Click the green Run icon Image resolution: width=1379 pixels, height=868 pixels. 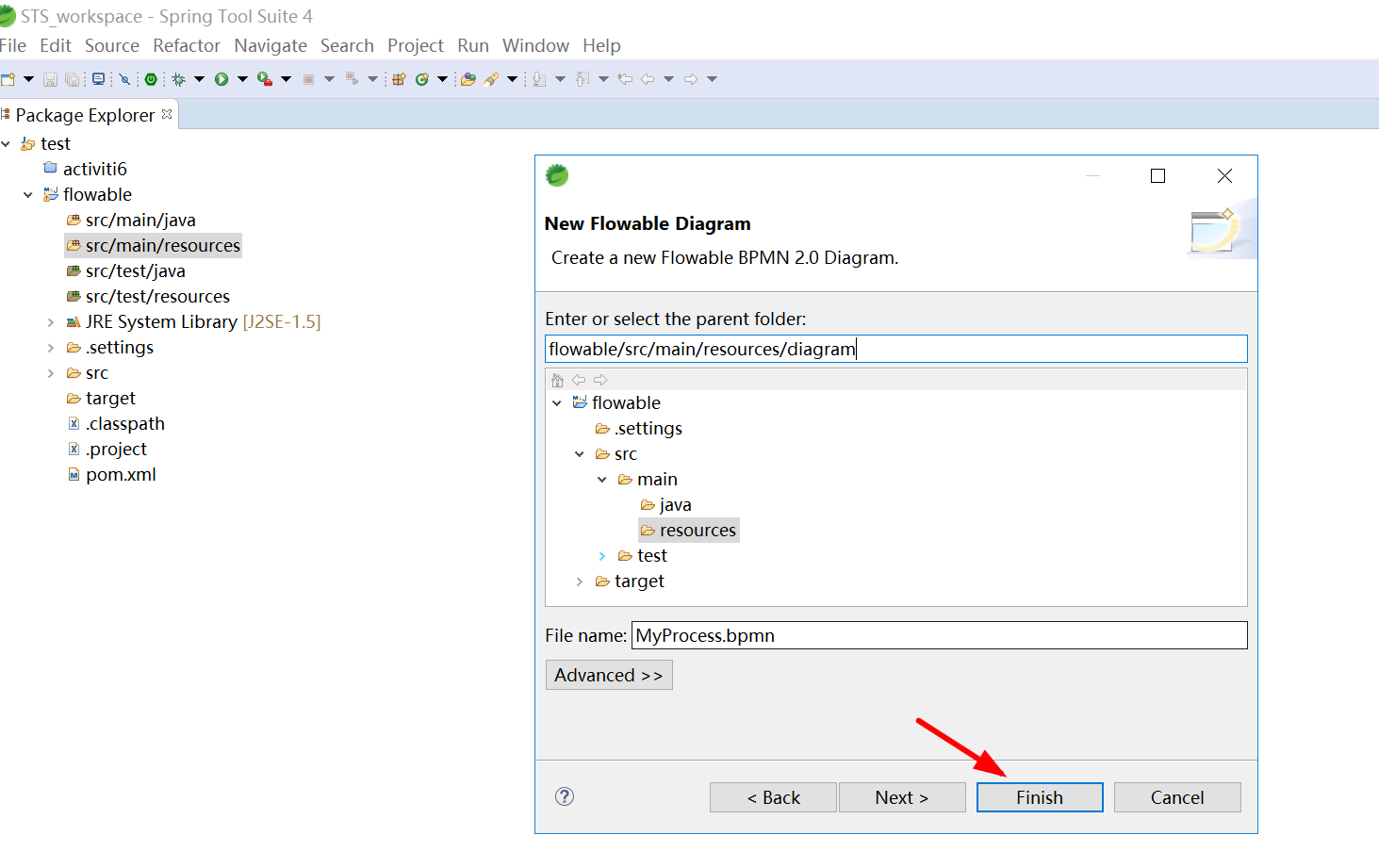(222, 79)
